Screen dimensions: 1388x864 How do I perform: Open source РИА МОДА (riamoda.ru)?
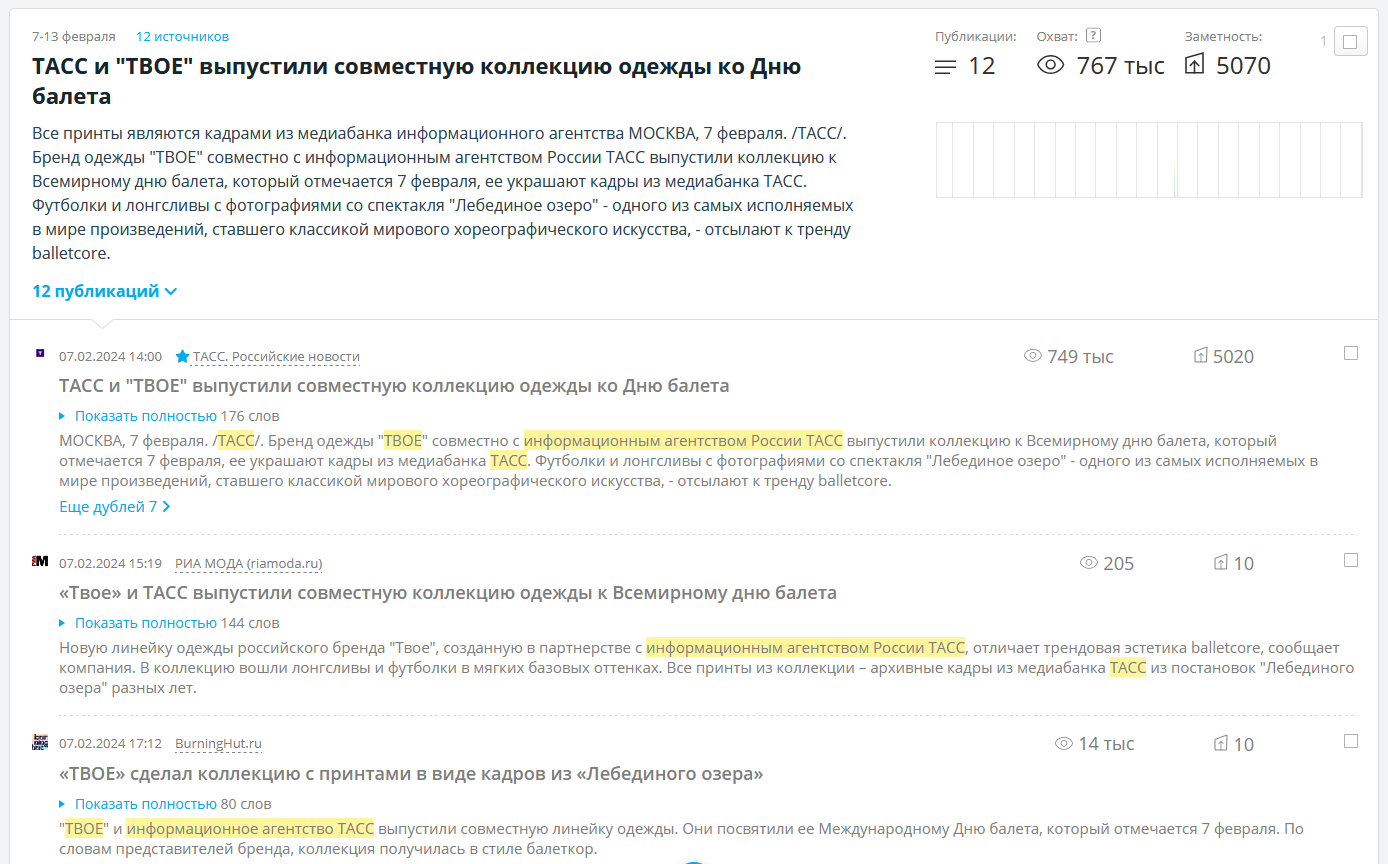pos(249,564)
